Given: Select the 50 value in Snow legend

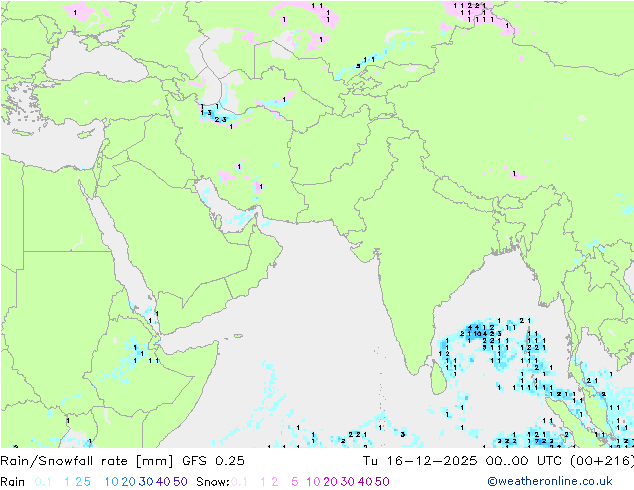Looking at the screenshot, I should (x=382, y=482).
